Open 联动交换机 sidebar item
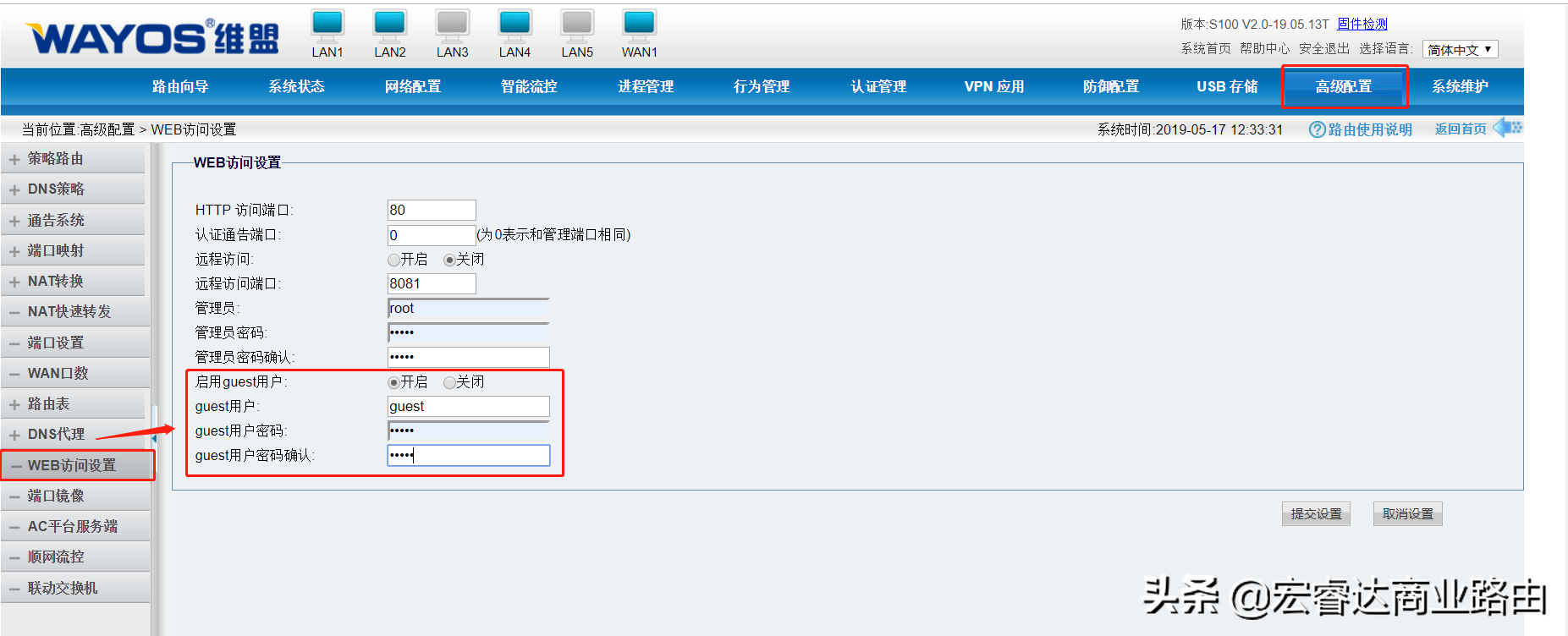This screenshot has width=1568, height=636. coord(75,588)
